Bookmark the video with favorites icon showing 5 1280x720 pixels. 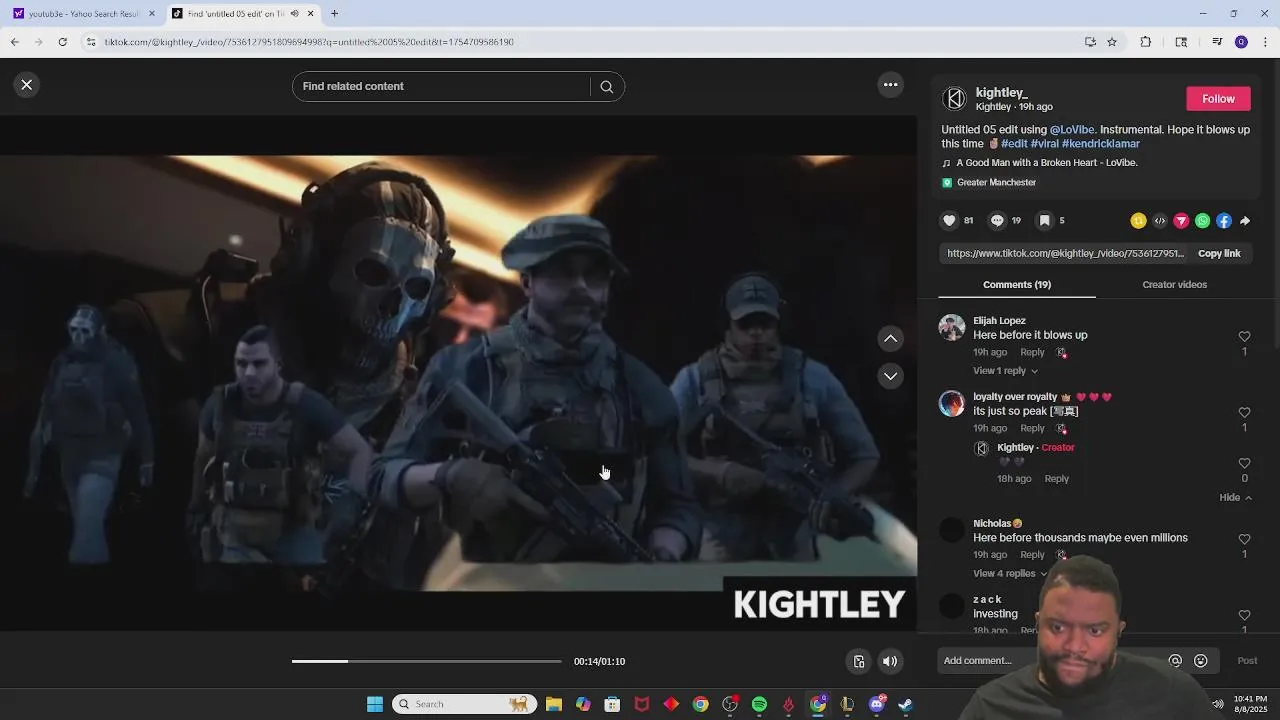click(1044, 221)
